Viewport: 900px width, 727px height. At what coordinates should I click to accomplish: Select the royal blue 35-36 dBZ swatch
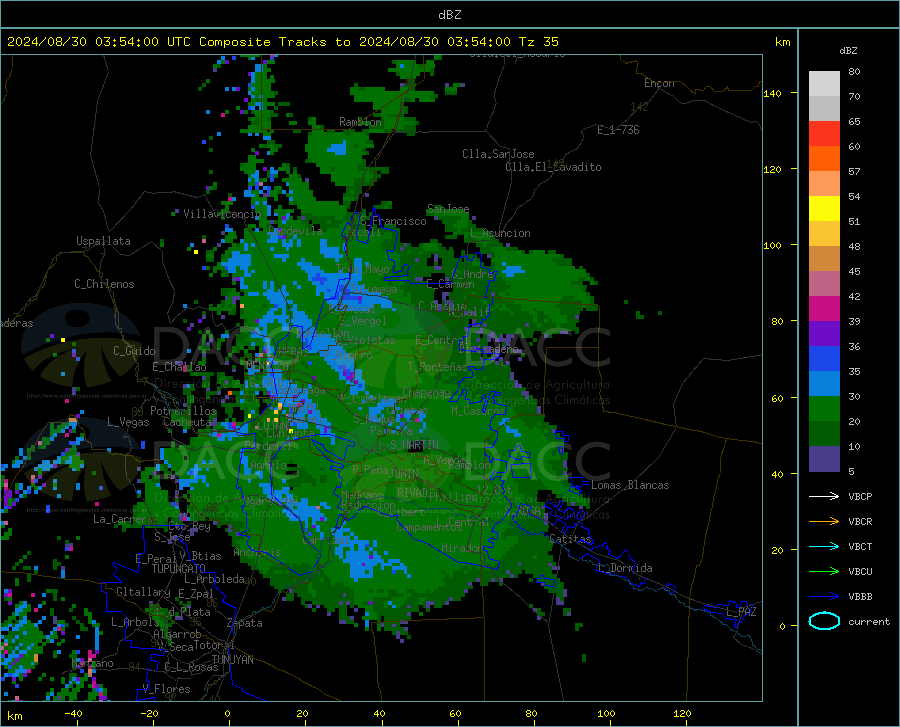[x=824, y=359]
